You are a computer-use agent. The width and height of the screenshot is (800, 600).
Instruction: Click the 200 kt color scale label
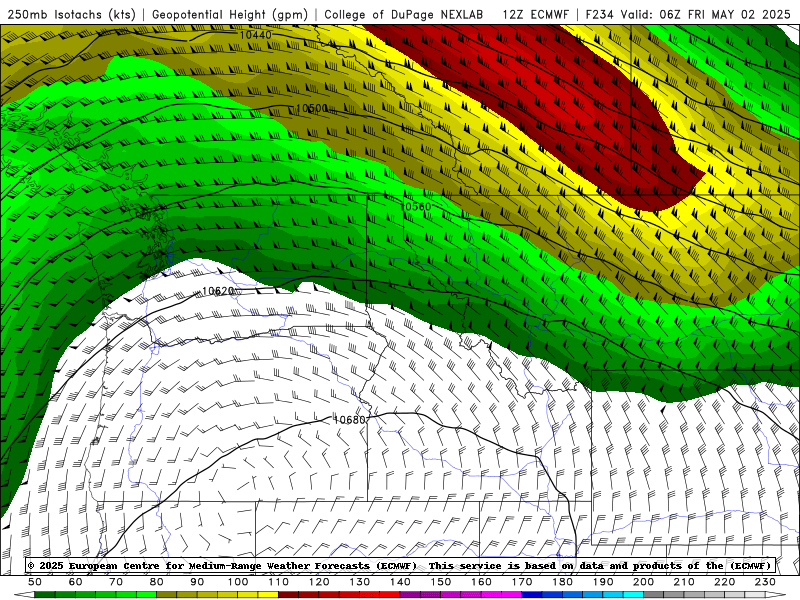[x=643, y=582]
